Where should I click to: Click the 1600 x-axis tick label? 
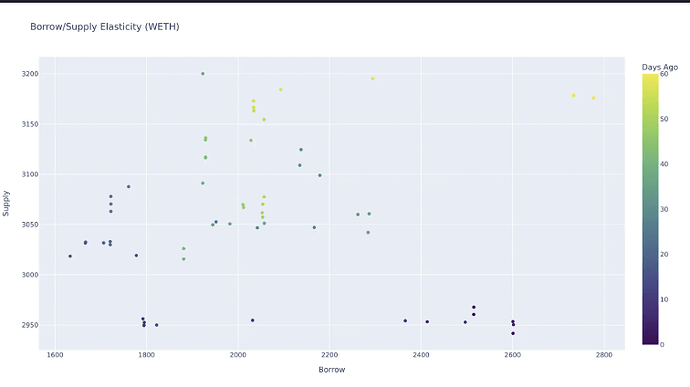click(55, 355)
